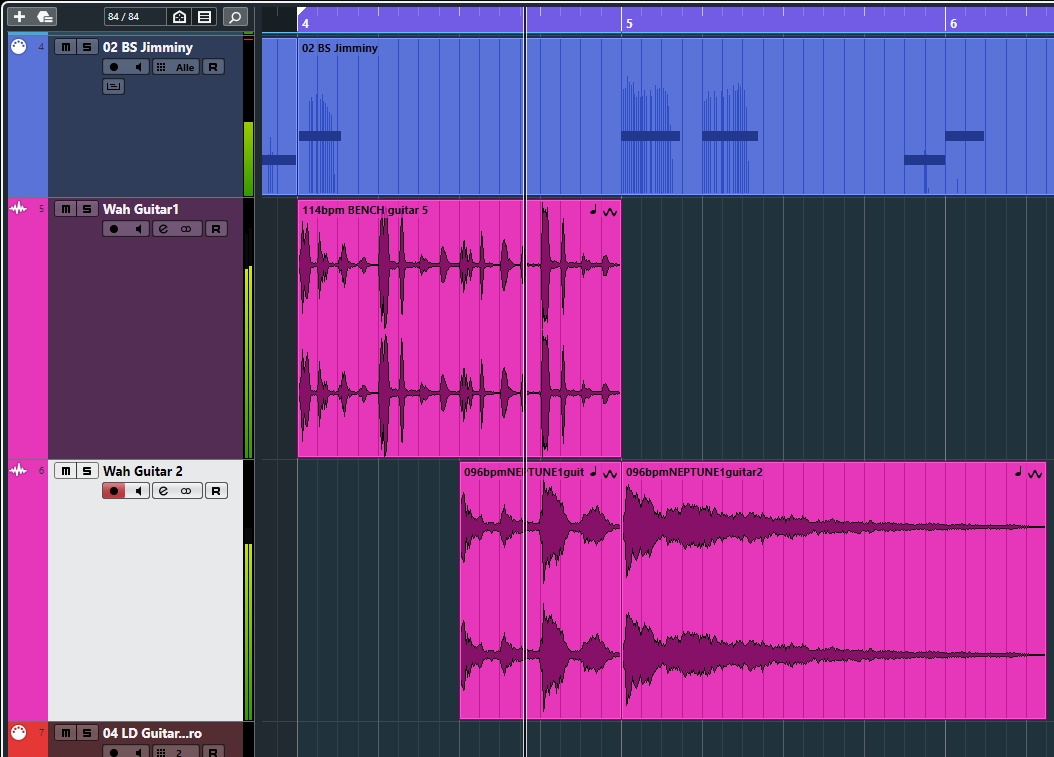
Task: Toggle monitor speaker on Wah Guitar 2
Action: tap(139, 491)
